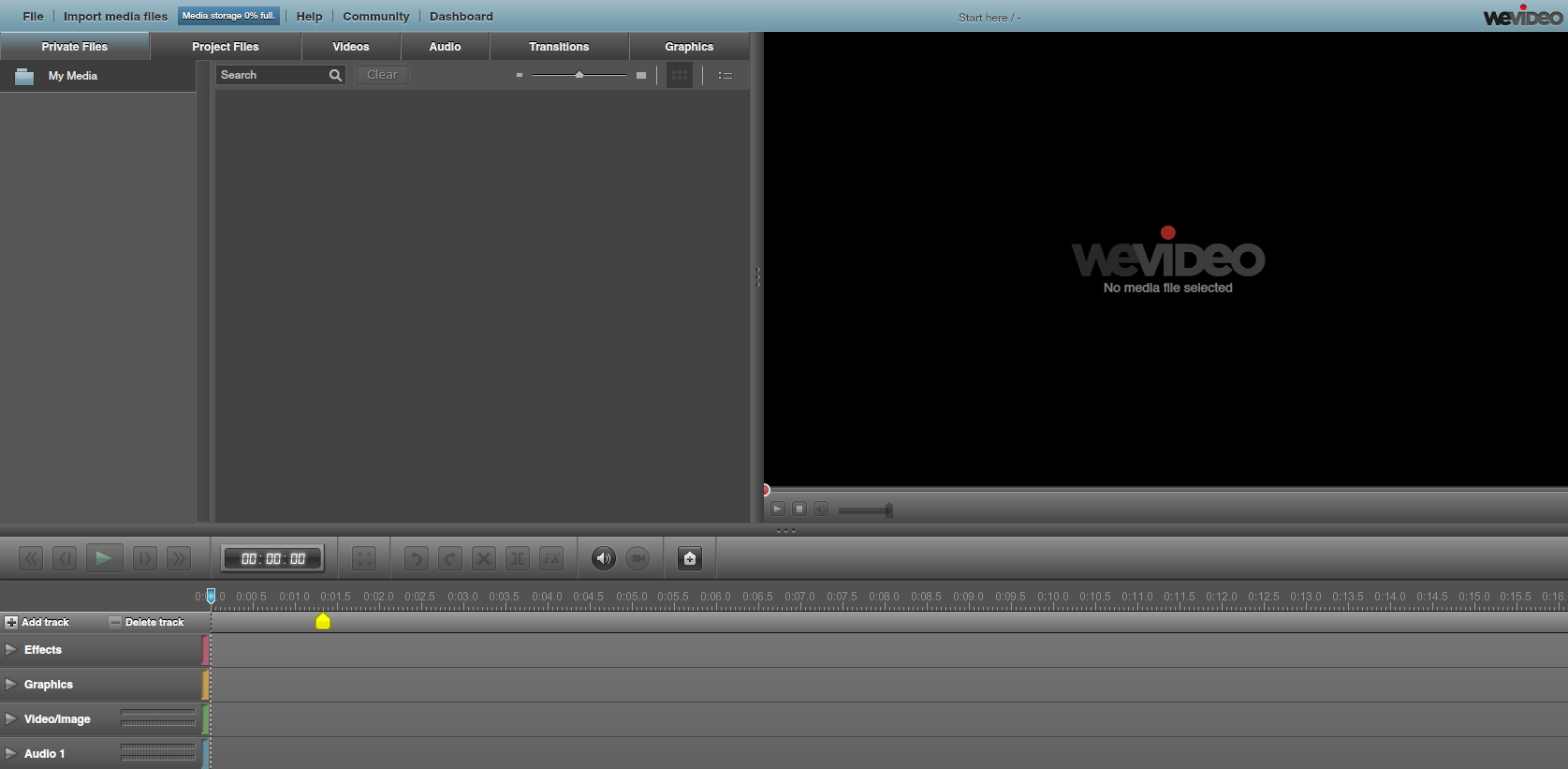Open the File menu
The image size is (1568, 769).
[33, 16]
